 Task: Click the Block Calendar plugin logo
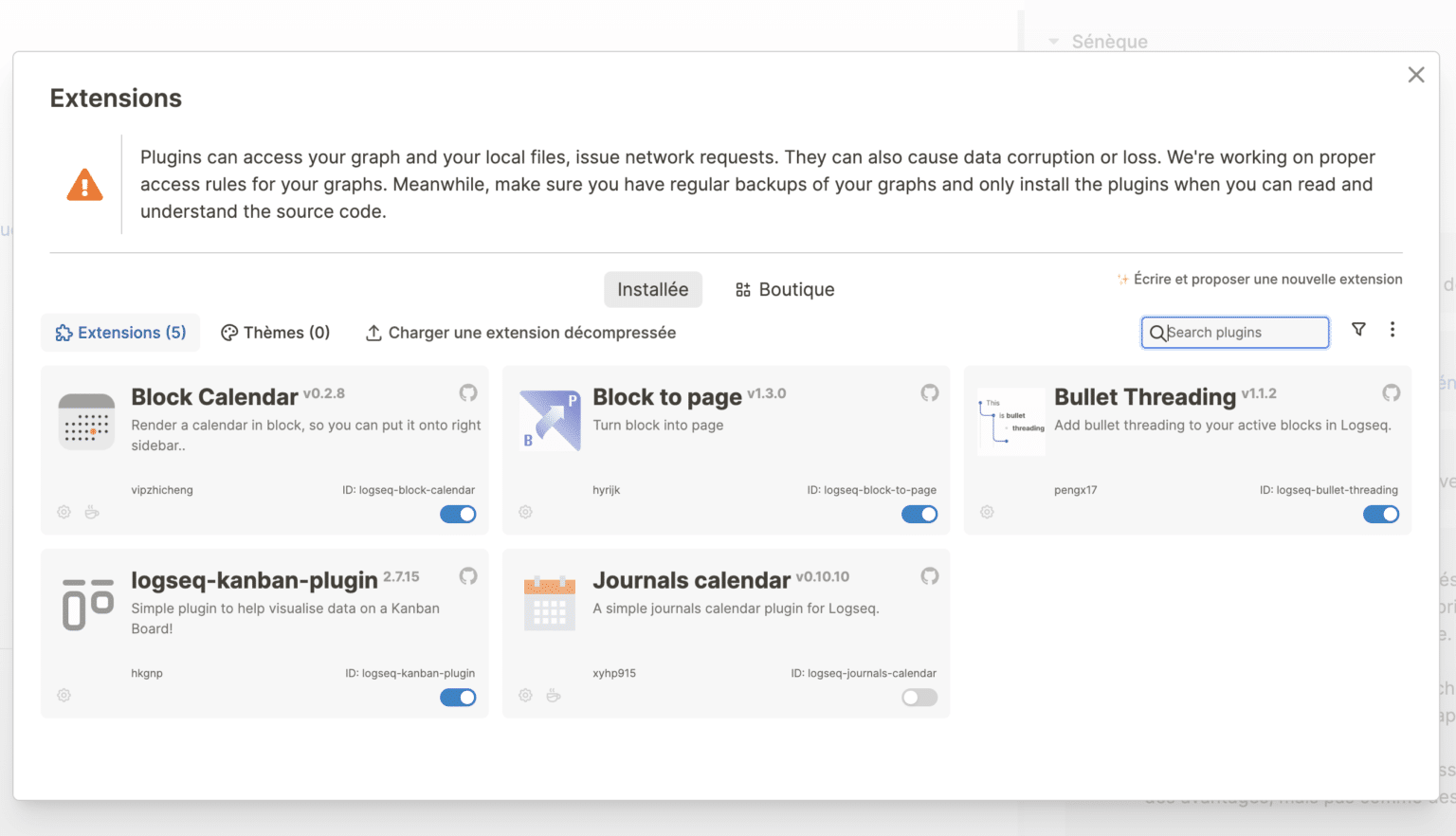pyautogui.click(x=86, y=422)
